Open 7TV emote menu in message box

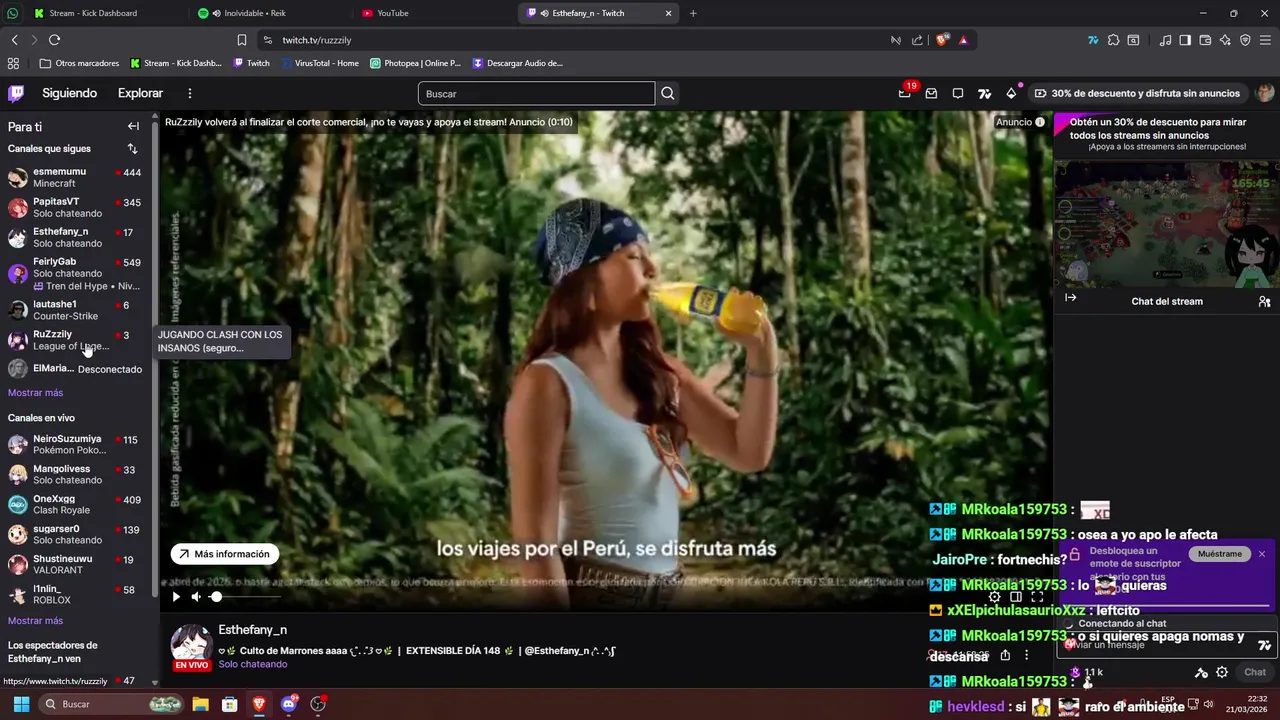(x=1264, y=645)
